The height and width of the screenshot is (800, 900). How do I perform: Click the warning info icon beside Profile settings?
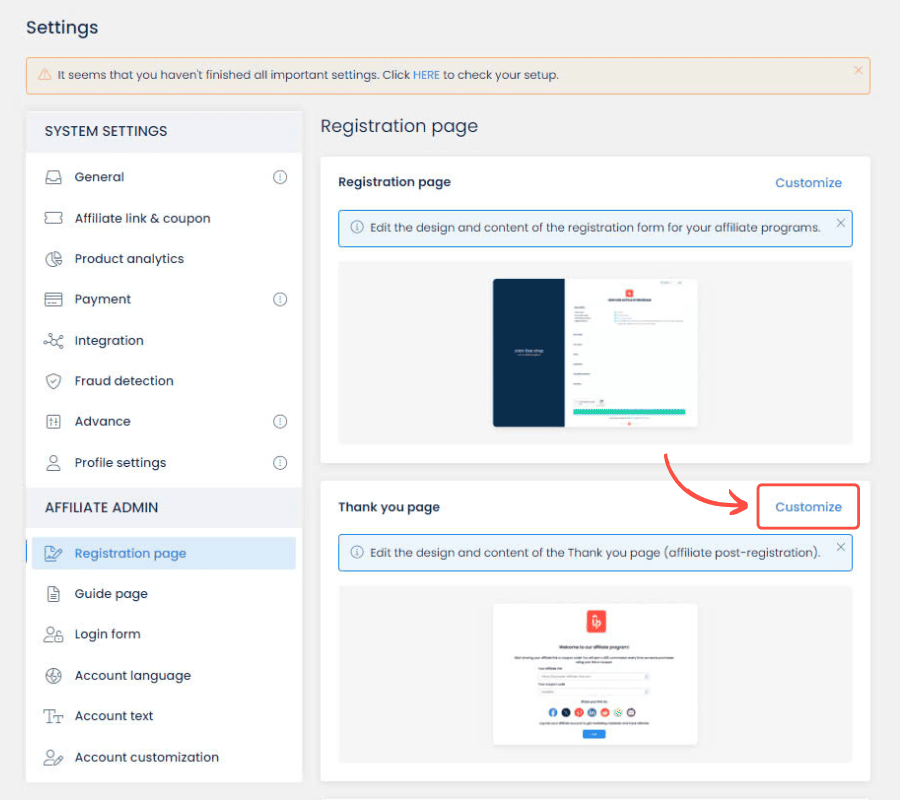280,463
